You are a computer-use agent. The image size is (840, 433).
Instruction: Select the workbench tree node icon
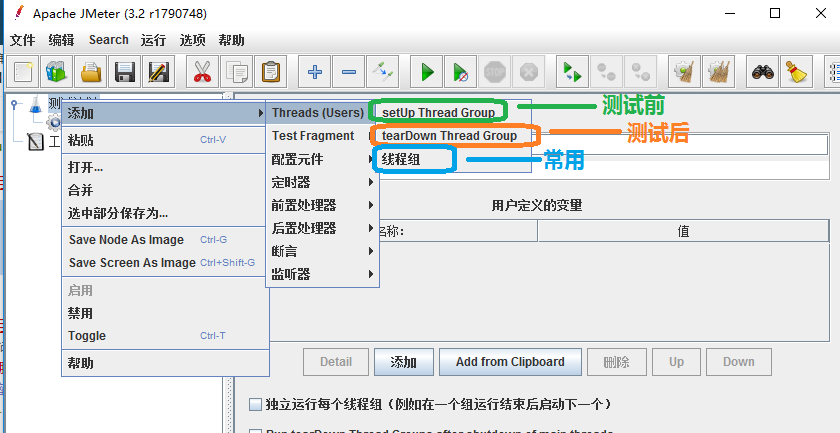(x=35, y=141)
